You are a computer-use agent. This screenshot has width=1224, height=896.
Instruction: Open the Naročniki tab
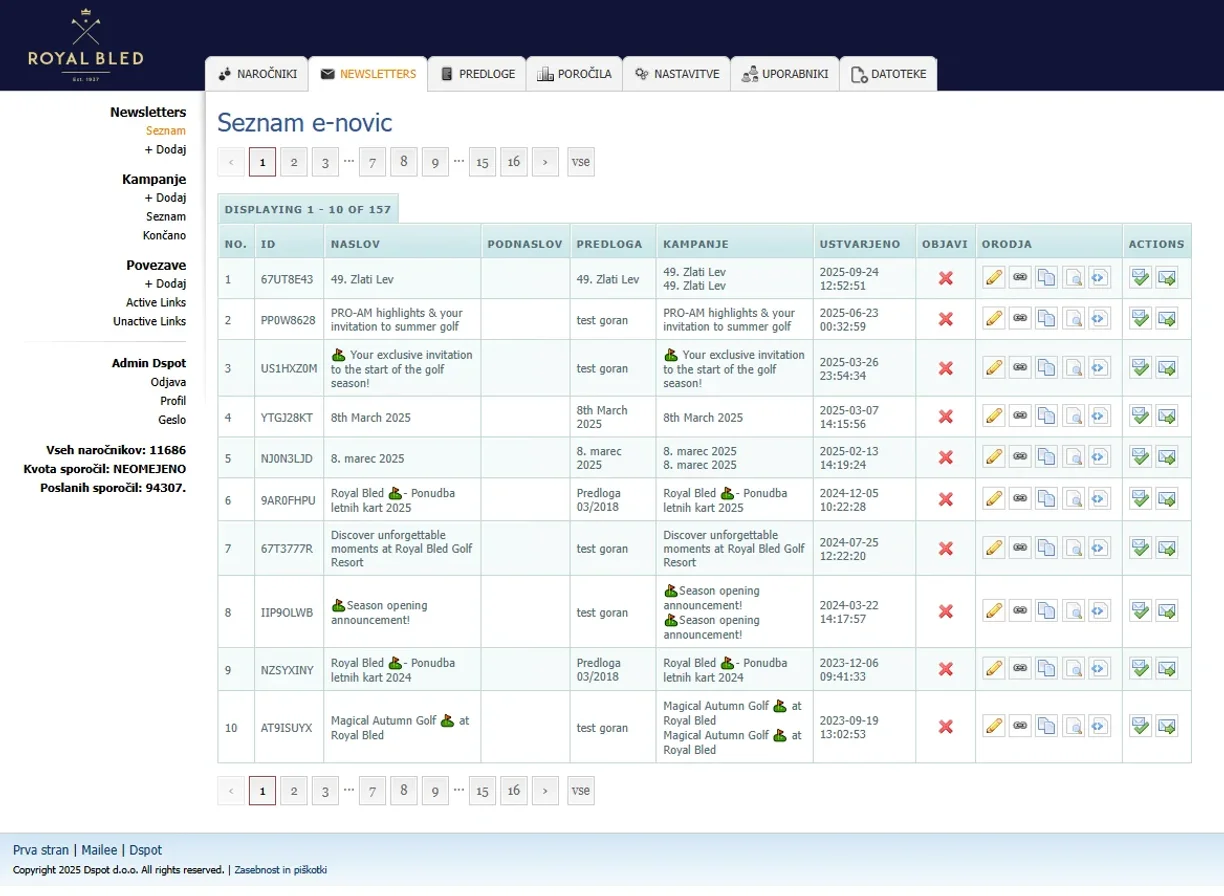tap(257, 74)
